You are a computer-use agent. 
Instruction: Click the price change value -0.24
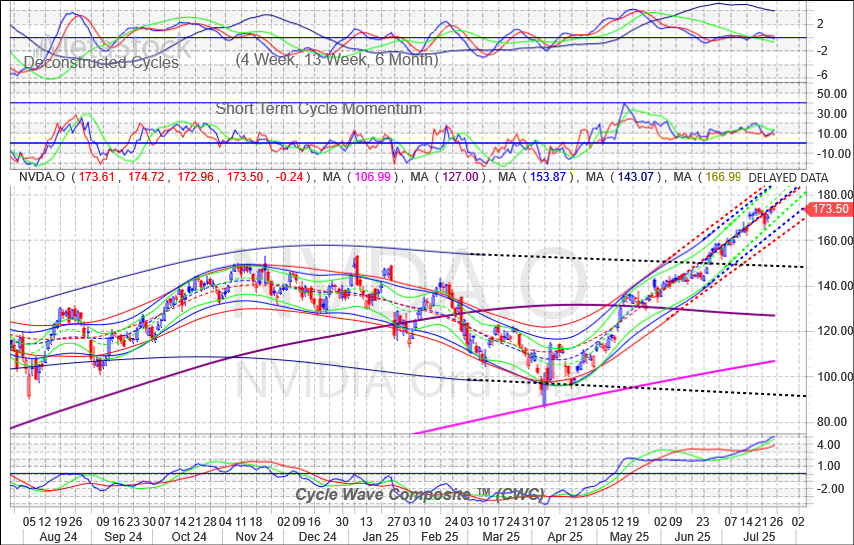click(289, 177)
